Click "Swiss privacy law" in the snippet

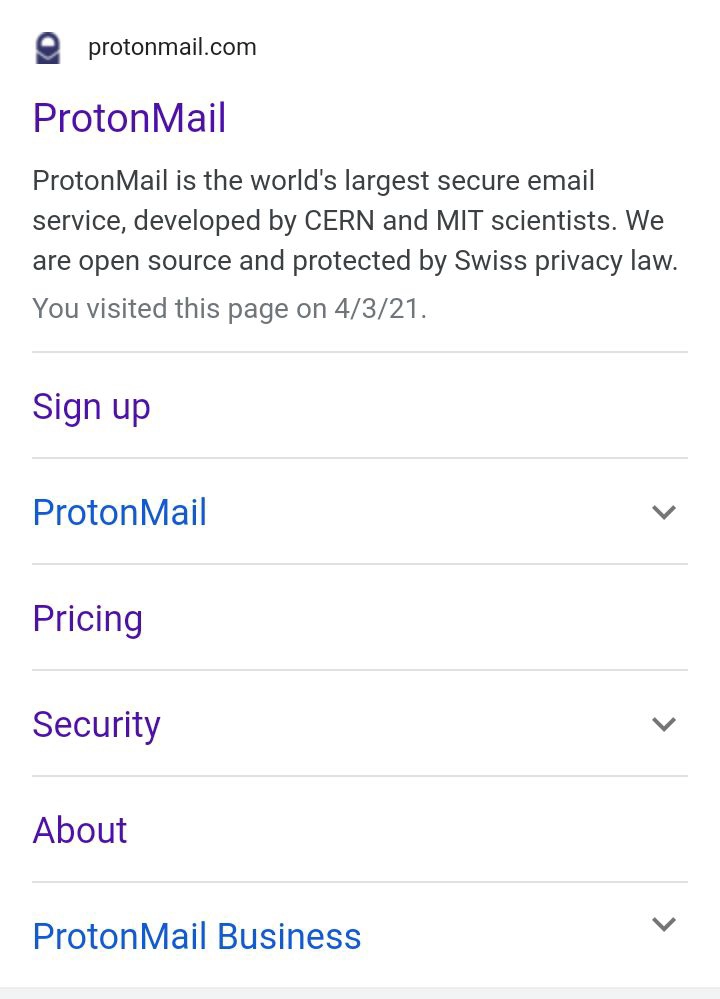(565, 261)
